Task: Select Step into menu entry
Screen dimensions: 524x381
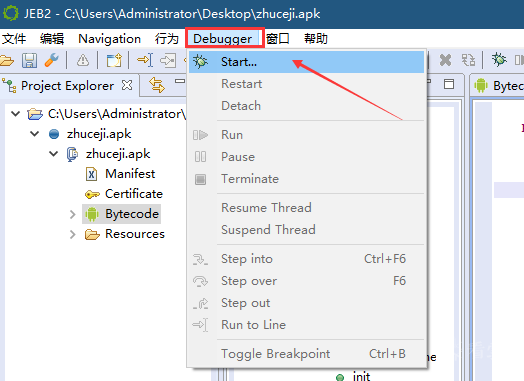Action: [x=306, y=259]
